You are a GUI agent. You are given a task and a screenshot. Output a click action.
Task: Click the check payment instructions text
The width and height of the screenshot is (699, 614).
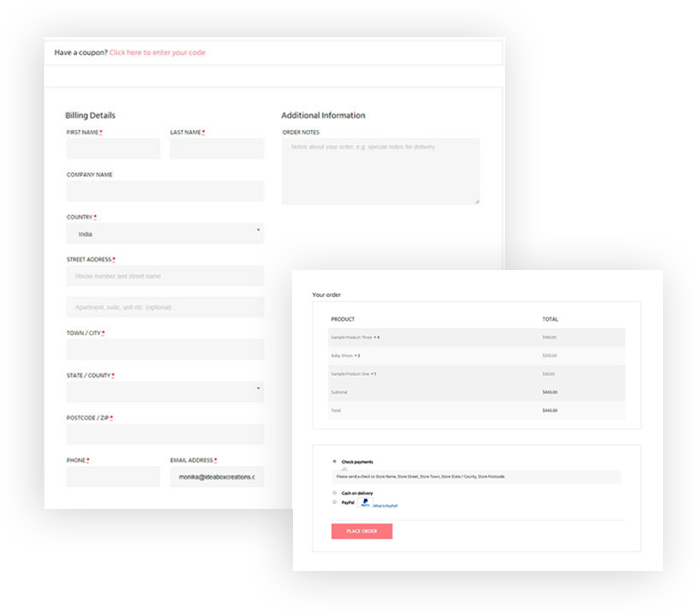[421, 477]
